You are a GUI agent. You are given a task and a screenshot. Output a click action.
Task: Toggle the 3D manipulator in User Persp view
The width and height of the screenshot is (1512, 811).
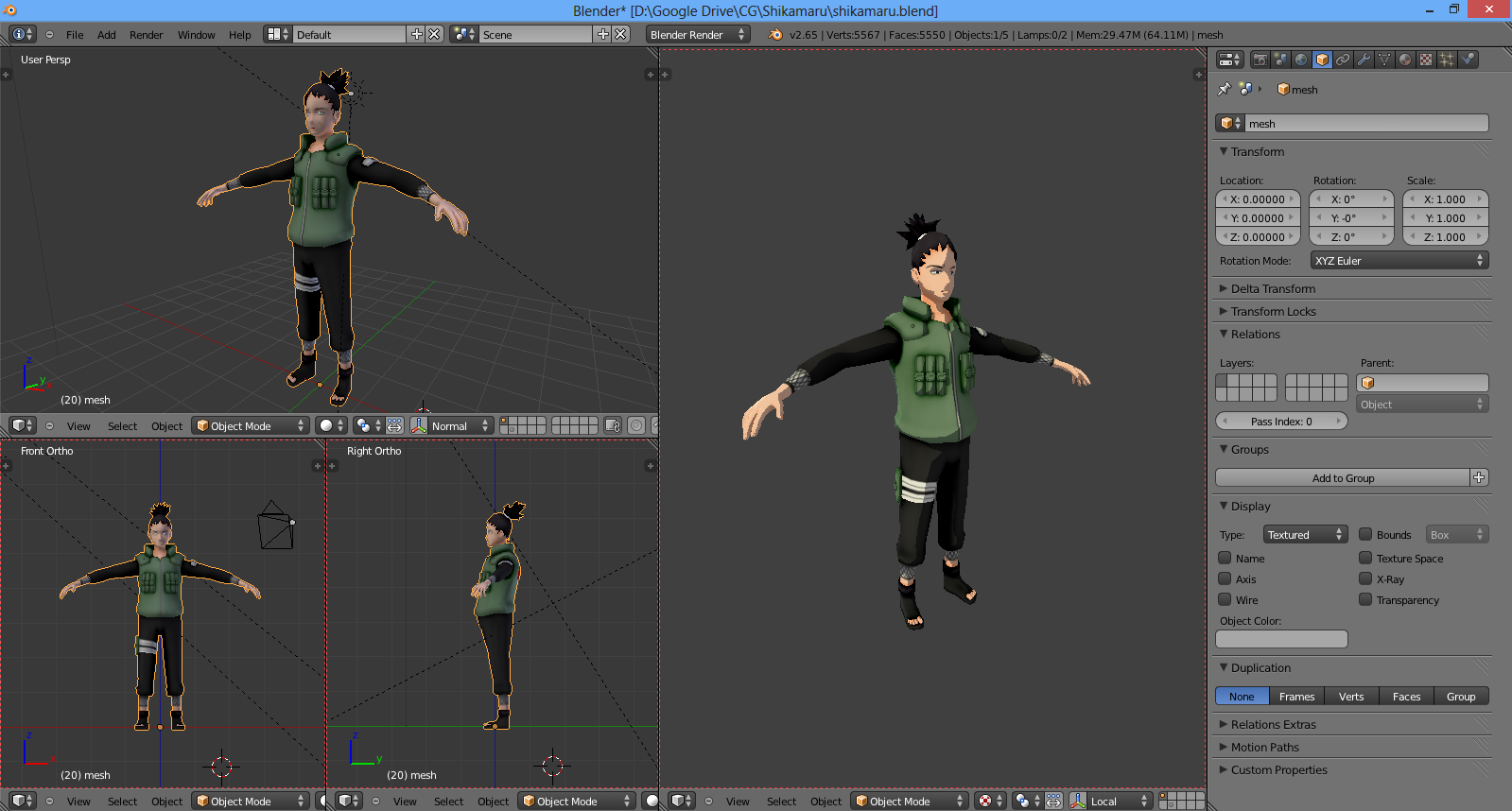pos(418,426)
